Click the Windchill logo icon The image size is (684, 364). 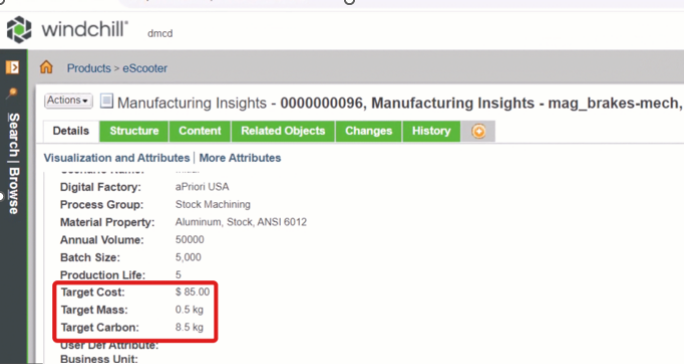(19, 30)
